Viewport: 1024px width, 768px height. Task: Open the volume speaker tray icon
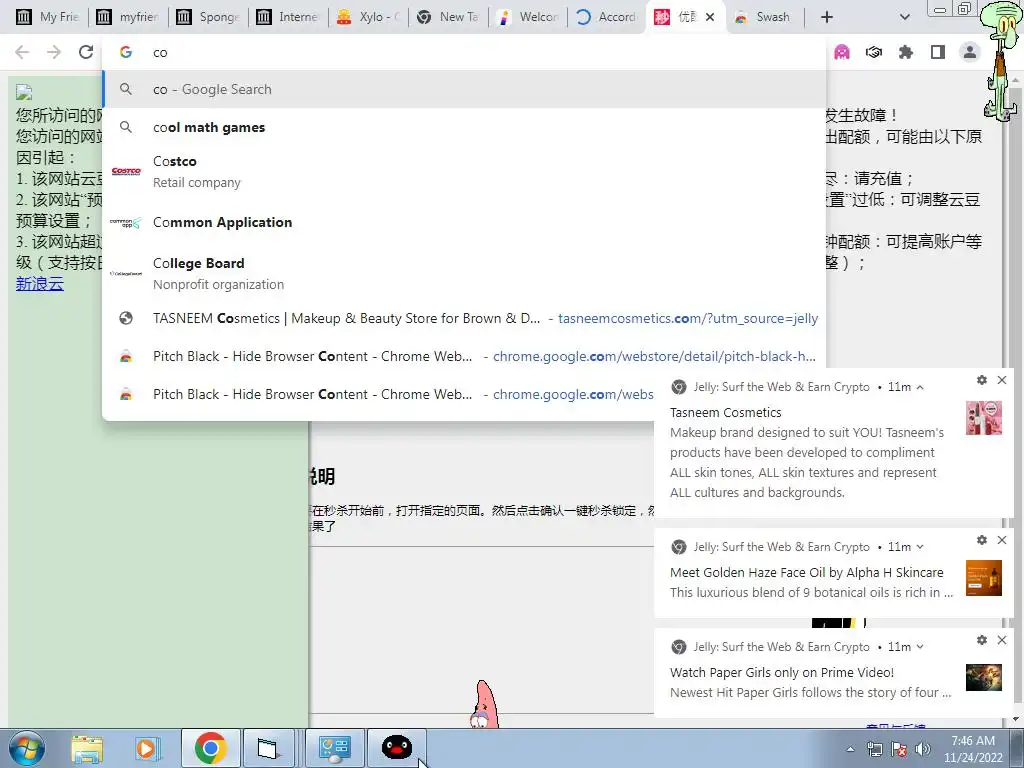(923, 749)
